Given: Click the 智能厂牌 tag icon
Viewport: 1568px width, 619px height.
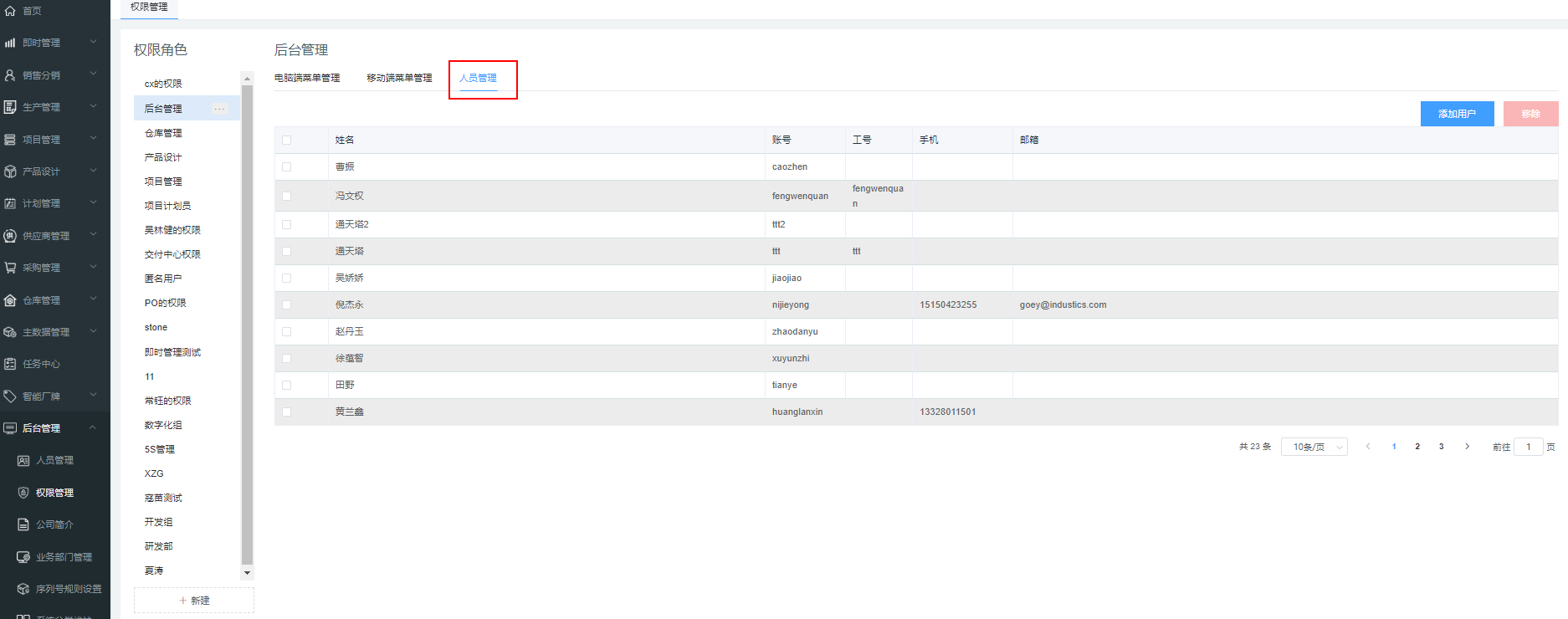Looking at the screenshot, I should pos(10,396).
